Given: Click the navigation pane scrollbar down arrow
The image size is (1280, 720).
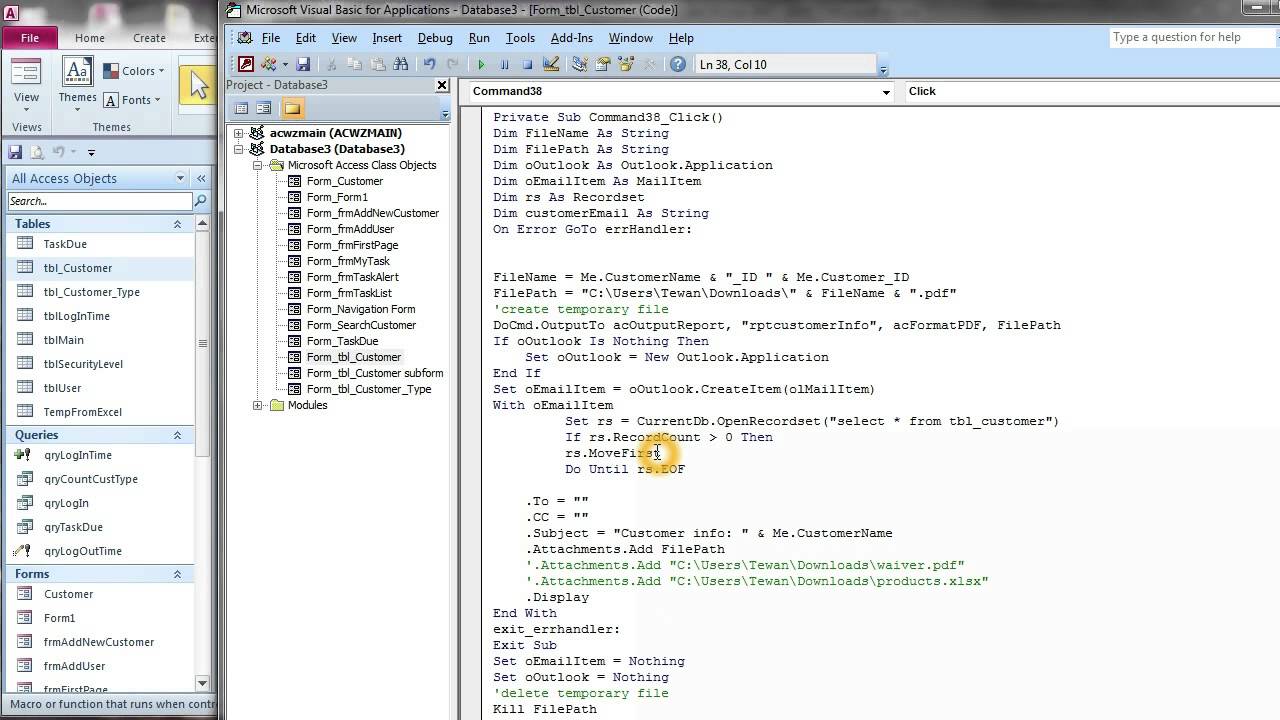Looking at the screenshot, I should click(x=203, y=683).
